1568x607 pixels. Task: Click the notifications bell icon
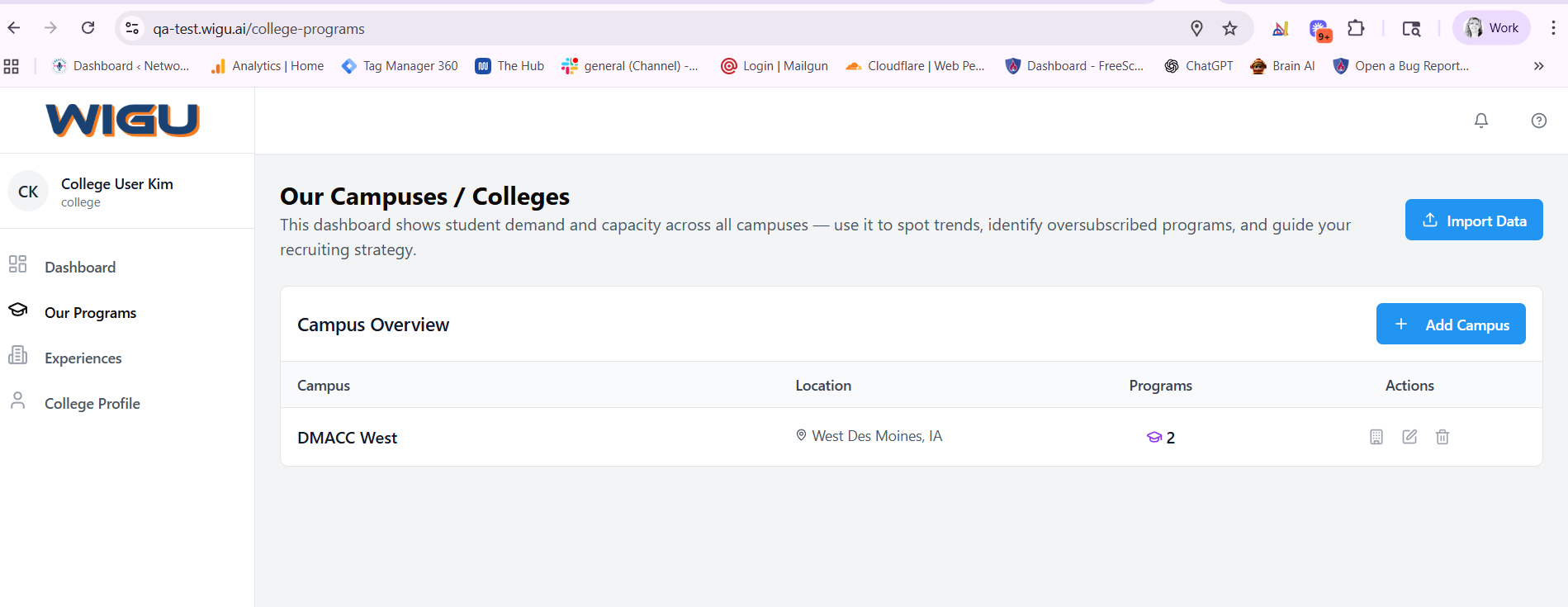pyautogui.click(x=1481, y=121)
